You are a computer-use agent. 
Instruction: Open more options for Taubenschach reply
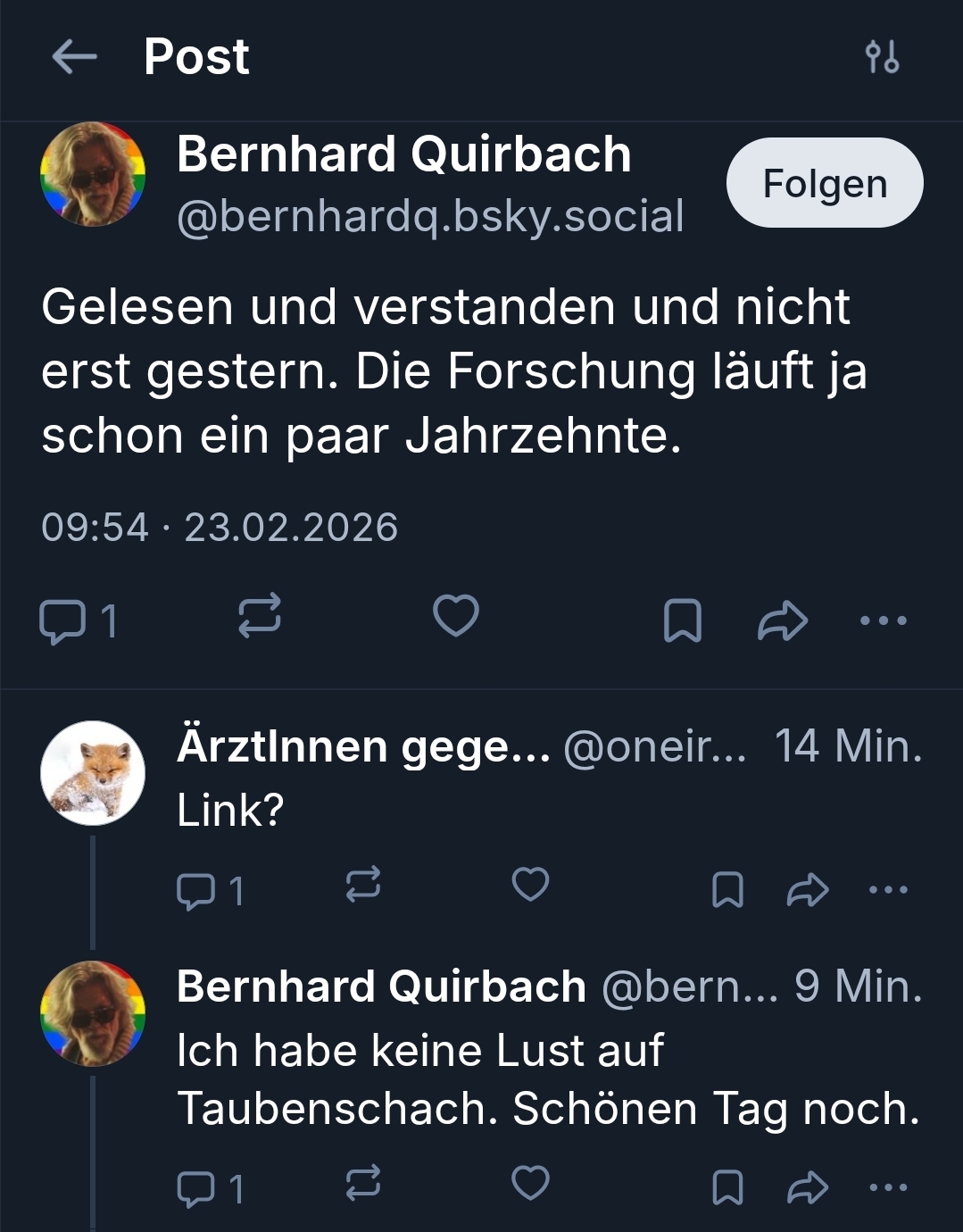[x=887, y=1187]
